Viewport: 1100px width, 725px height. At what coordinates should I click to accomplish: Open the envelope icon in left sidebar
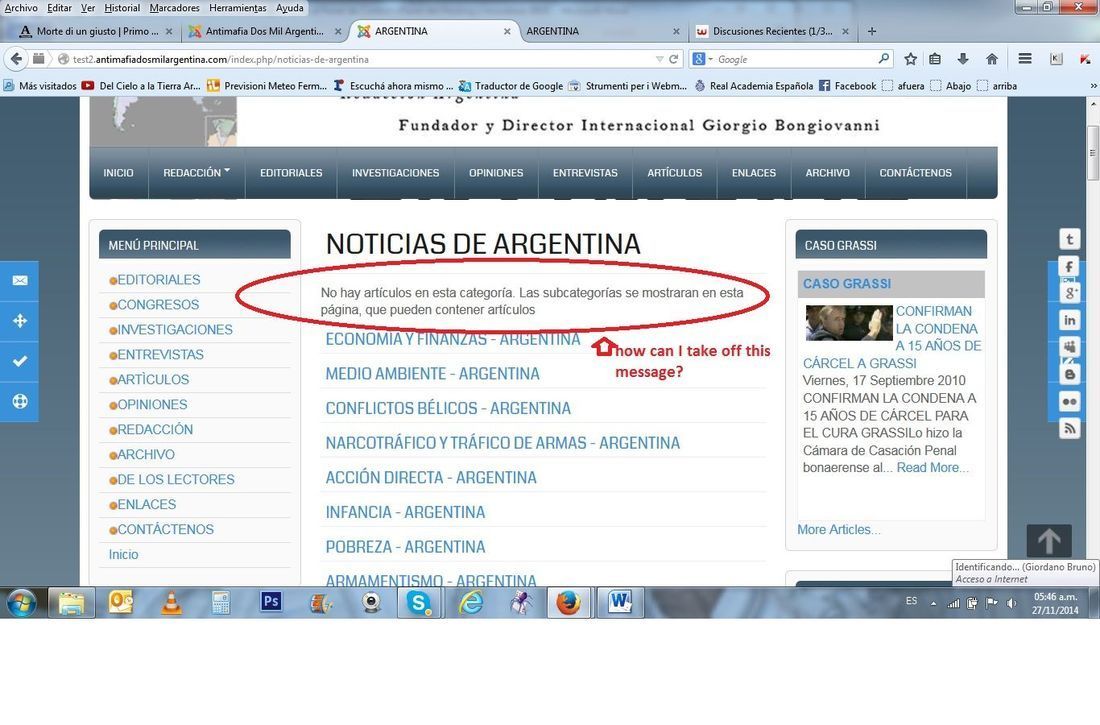(x=20, y=281)
